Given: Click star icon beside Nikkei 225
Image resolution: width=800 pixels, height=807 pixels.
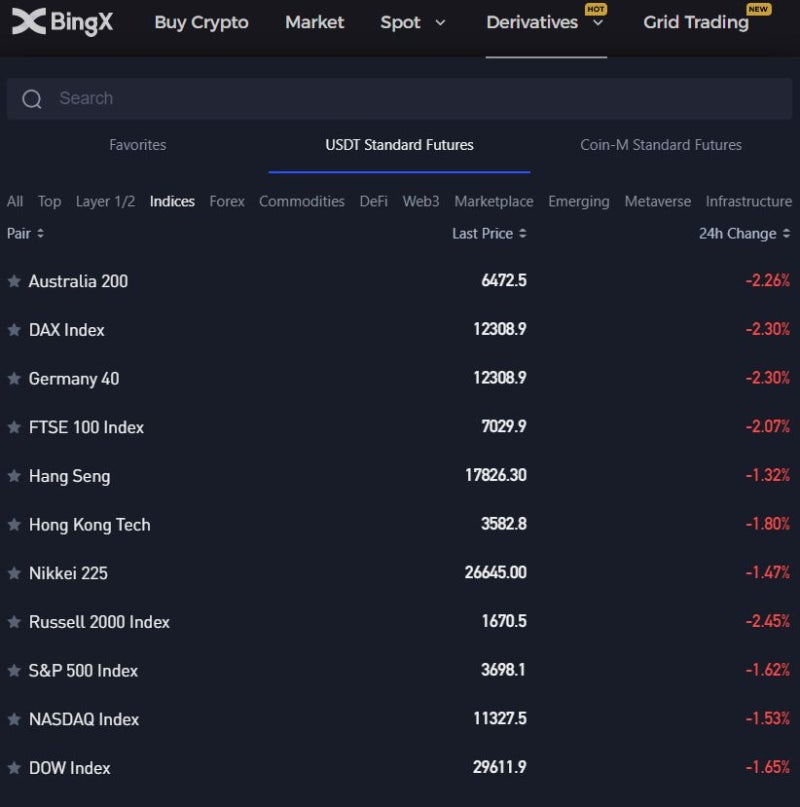Looking at the screenshot, I should [14, 573].
